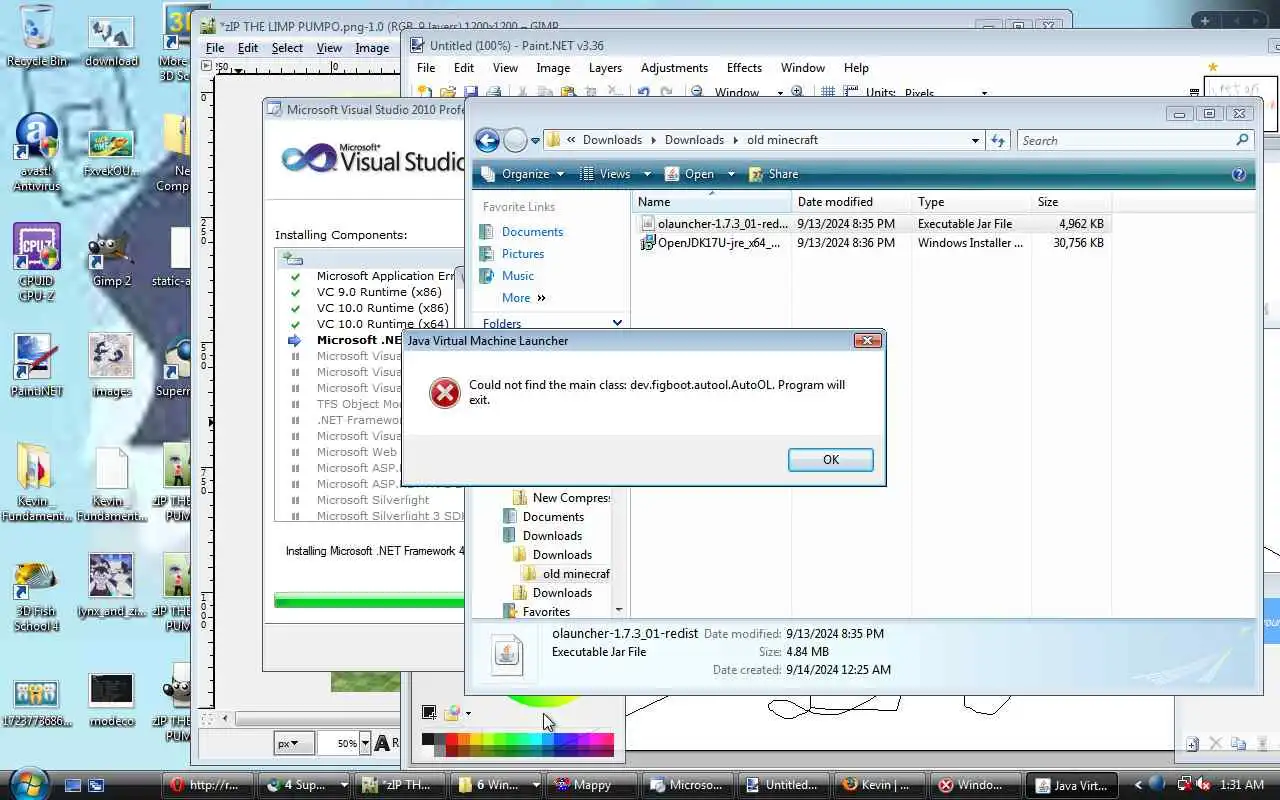The height and width of the screenshot is (800, 1280).
Task: Click the avast! Antivirus desktop icon
Action: pos(37,152)
